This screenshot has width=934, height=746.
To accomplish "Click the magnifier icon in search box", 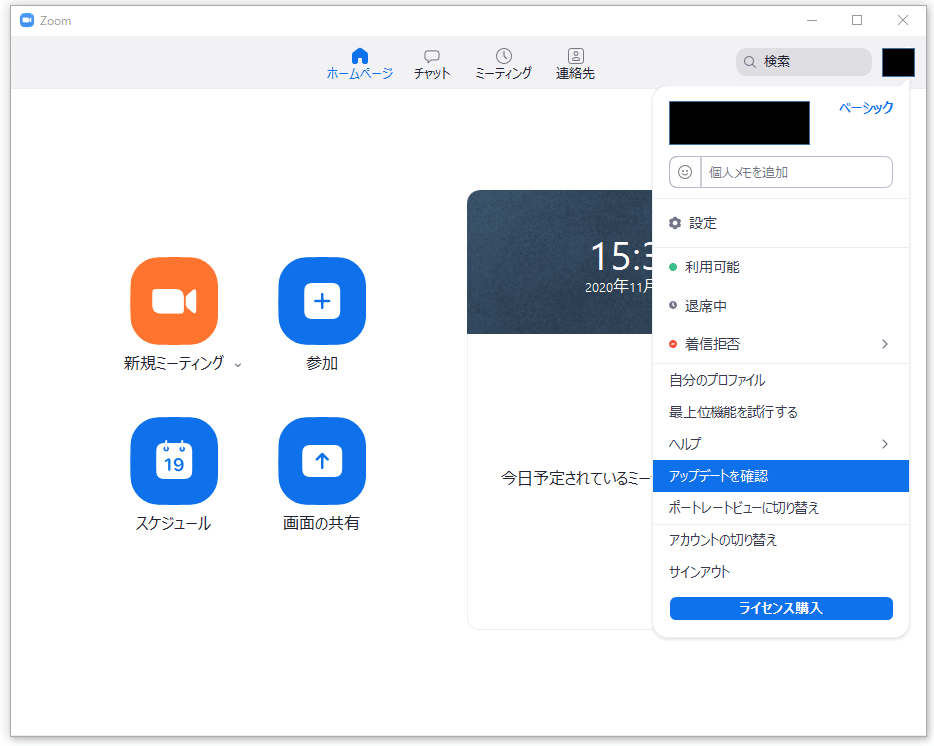I will point(750,62).
